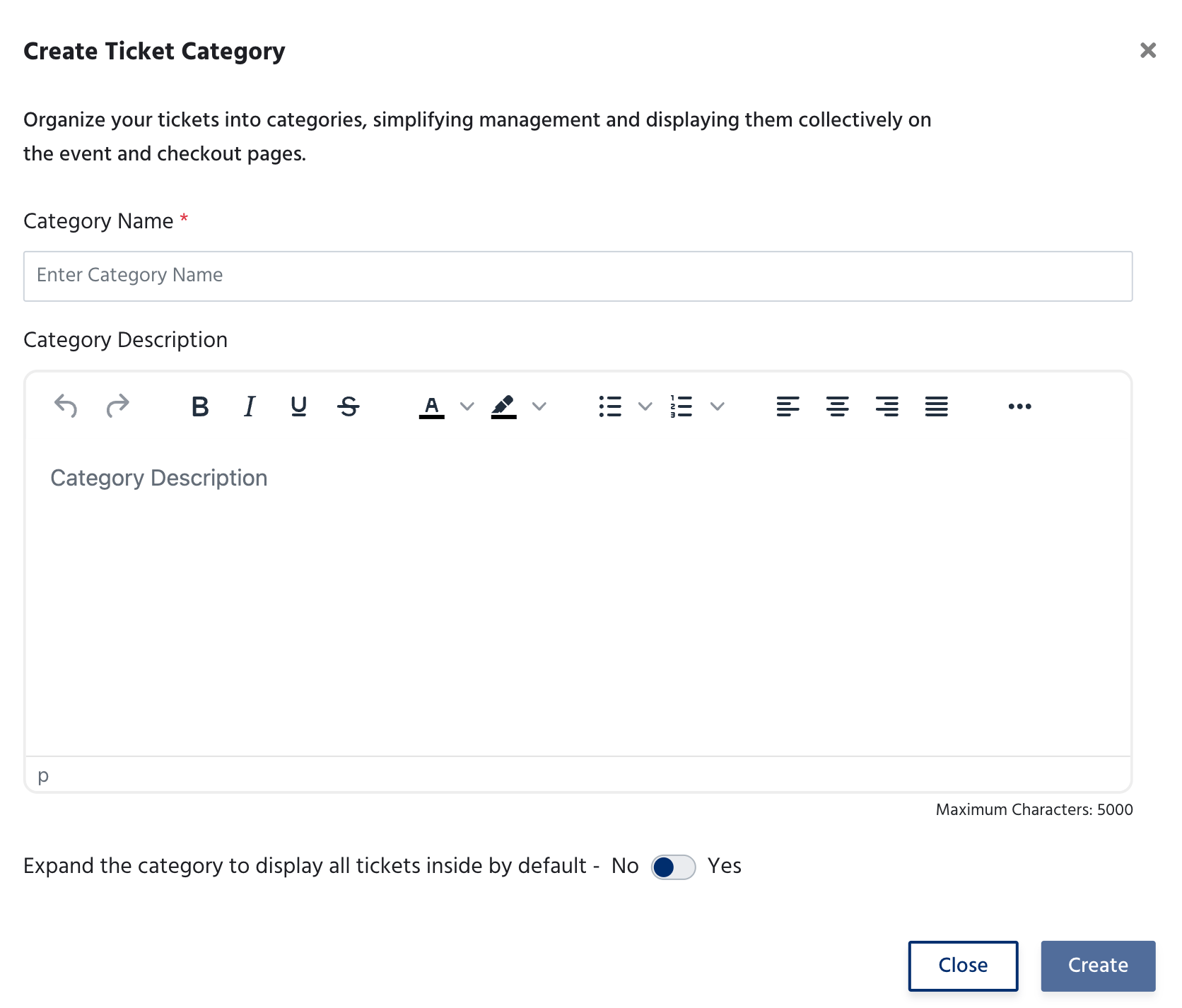Click the Category Name input field

pyautogui.click(x=578, y=276)
